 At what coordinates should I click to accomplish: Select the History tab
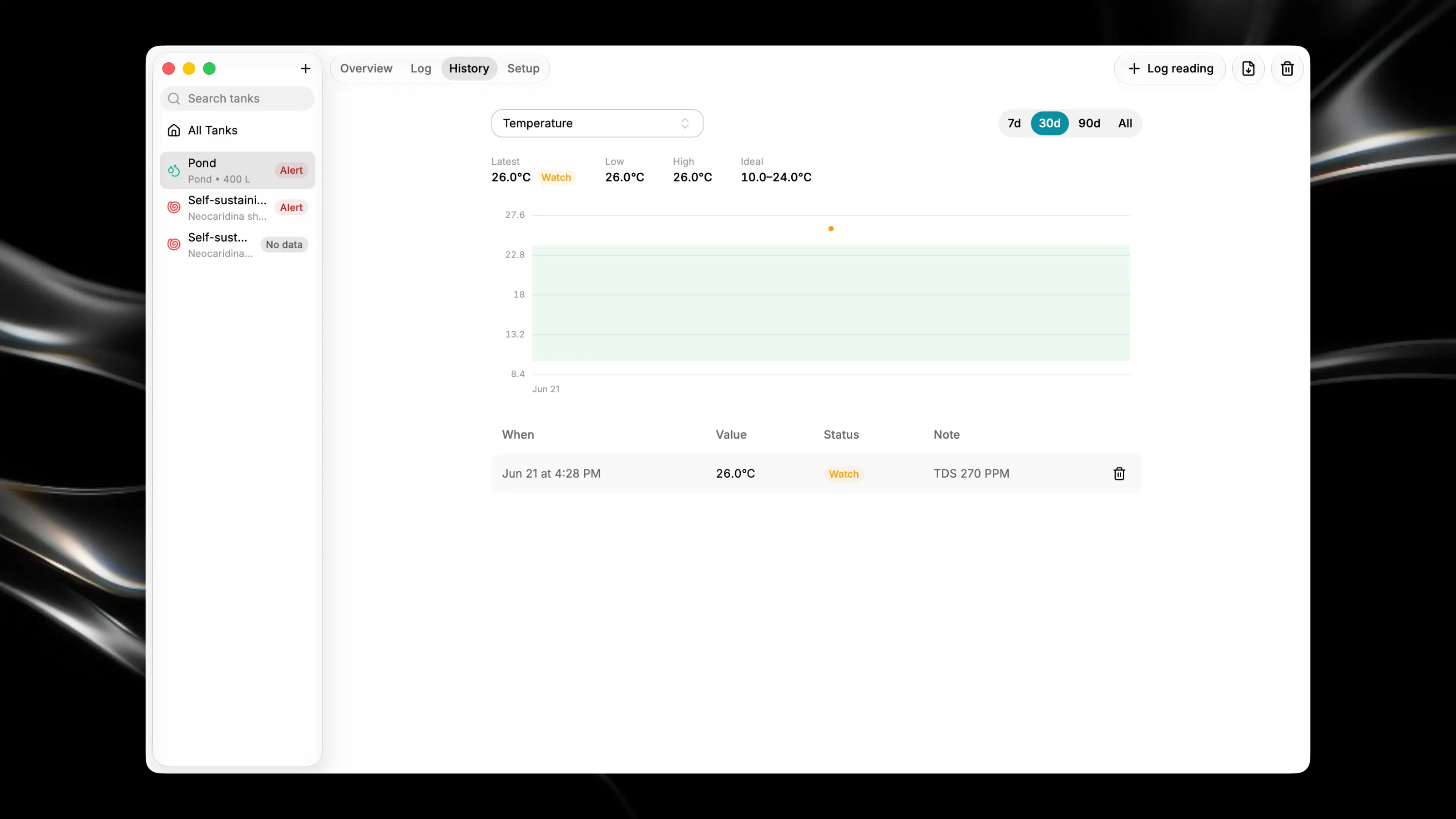[x=469, y=68]
